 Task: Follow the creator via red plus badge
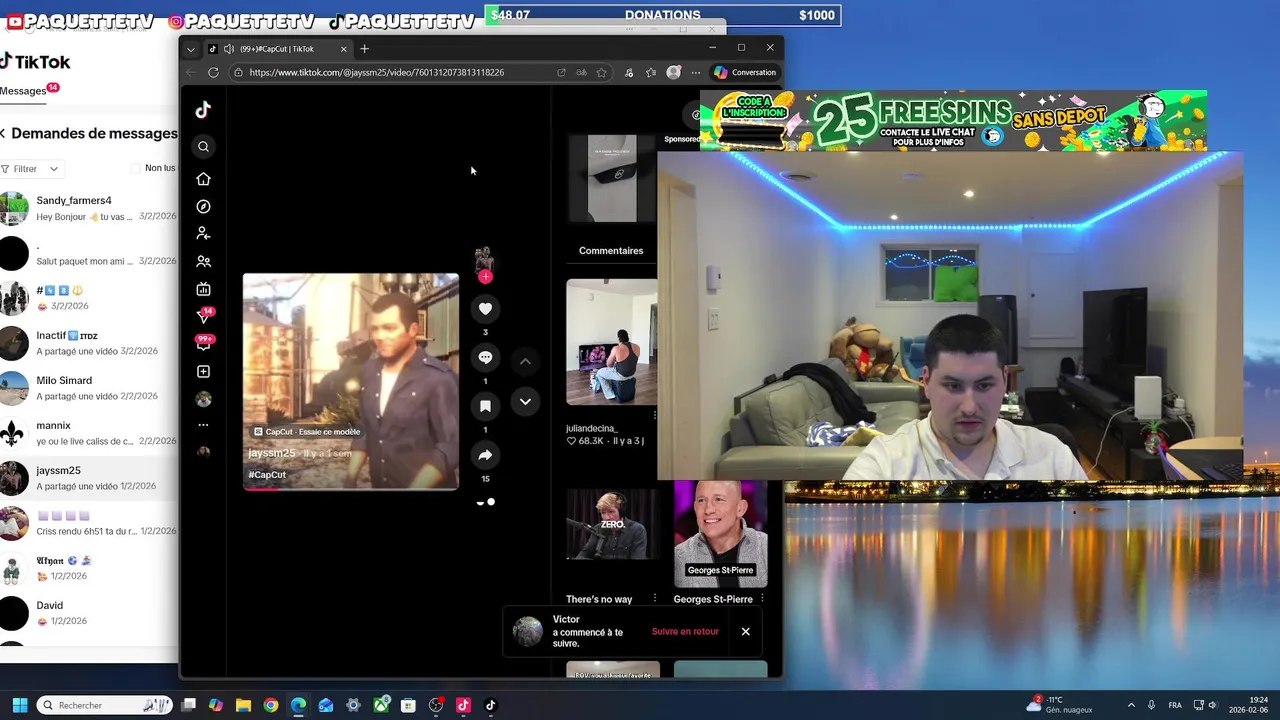pyautogui.click(x=485, y=277)
